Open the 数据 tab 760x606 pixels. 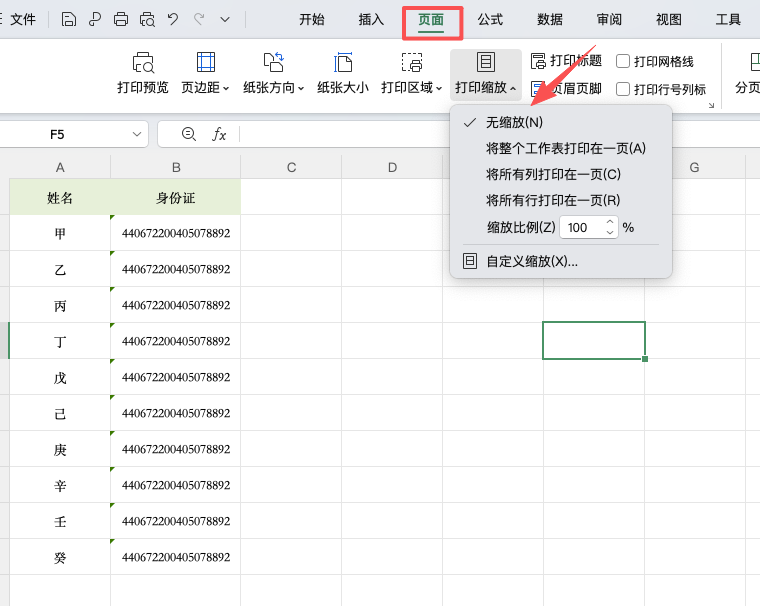pos(550,19)
